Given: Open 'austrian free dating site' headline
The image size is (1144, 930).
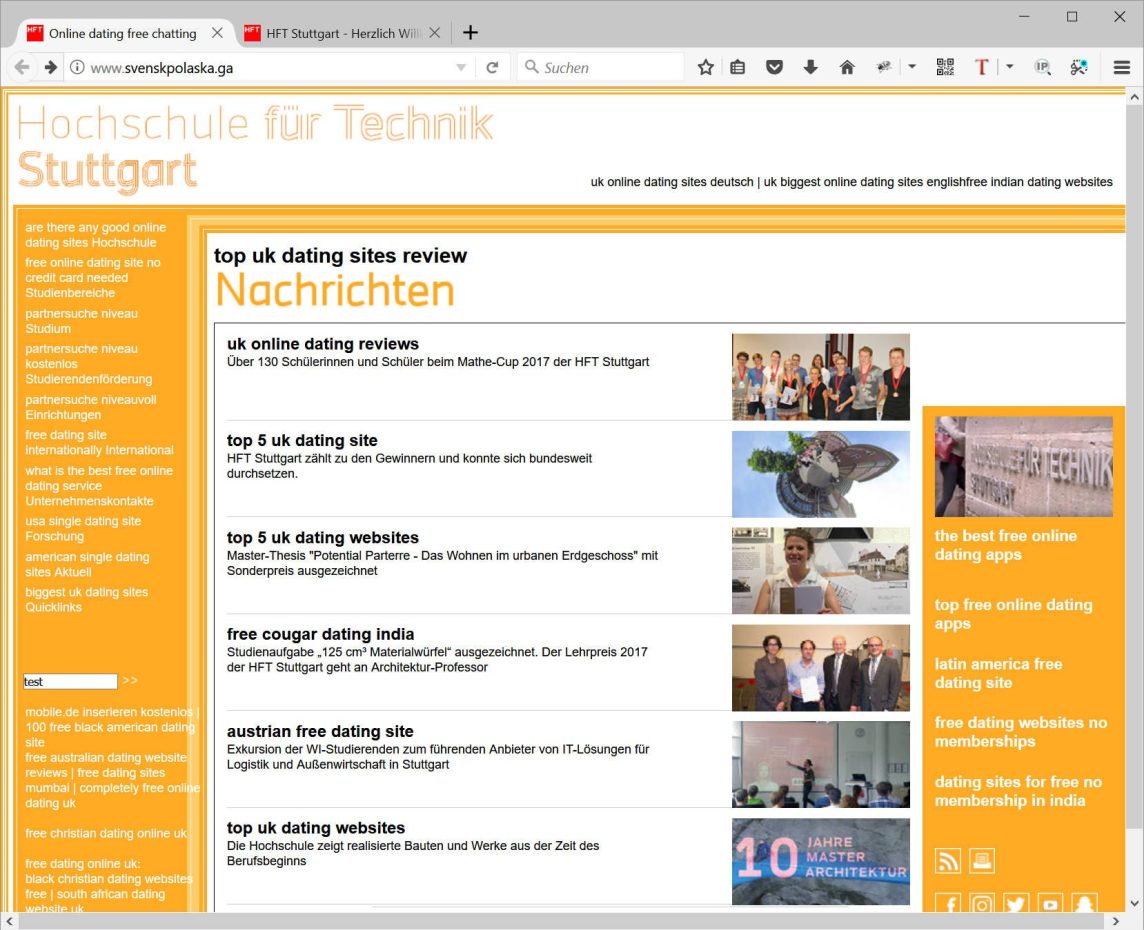Looking at the screenshot, I should click(x=320, y=732).
